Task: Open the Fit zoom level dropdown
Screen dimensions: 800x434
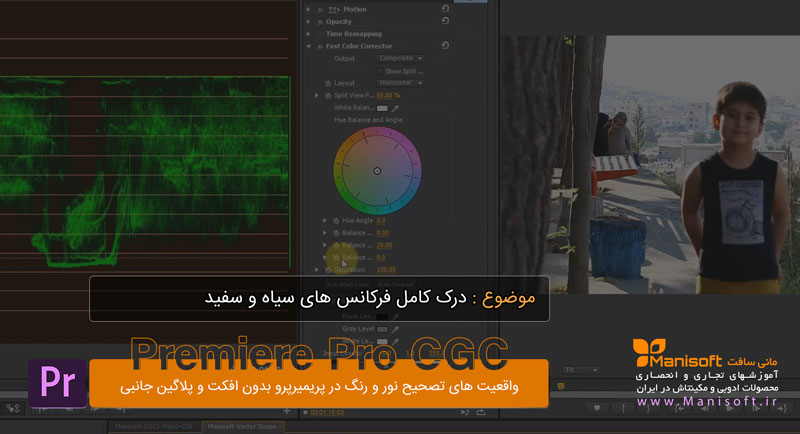Action: (x=581, y=370)
